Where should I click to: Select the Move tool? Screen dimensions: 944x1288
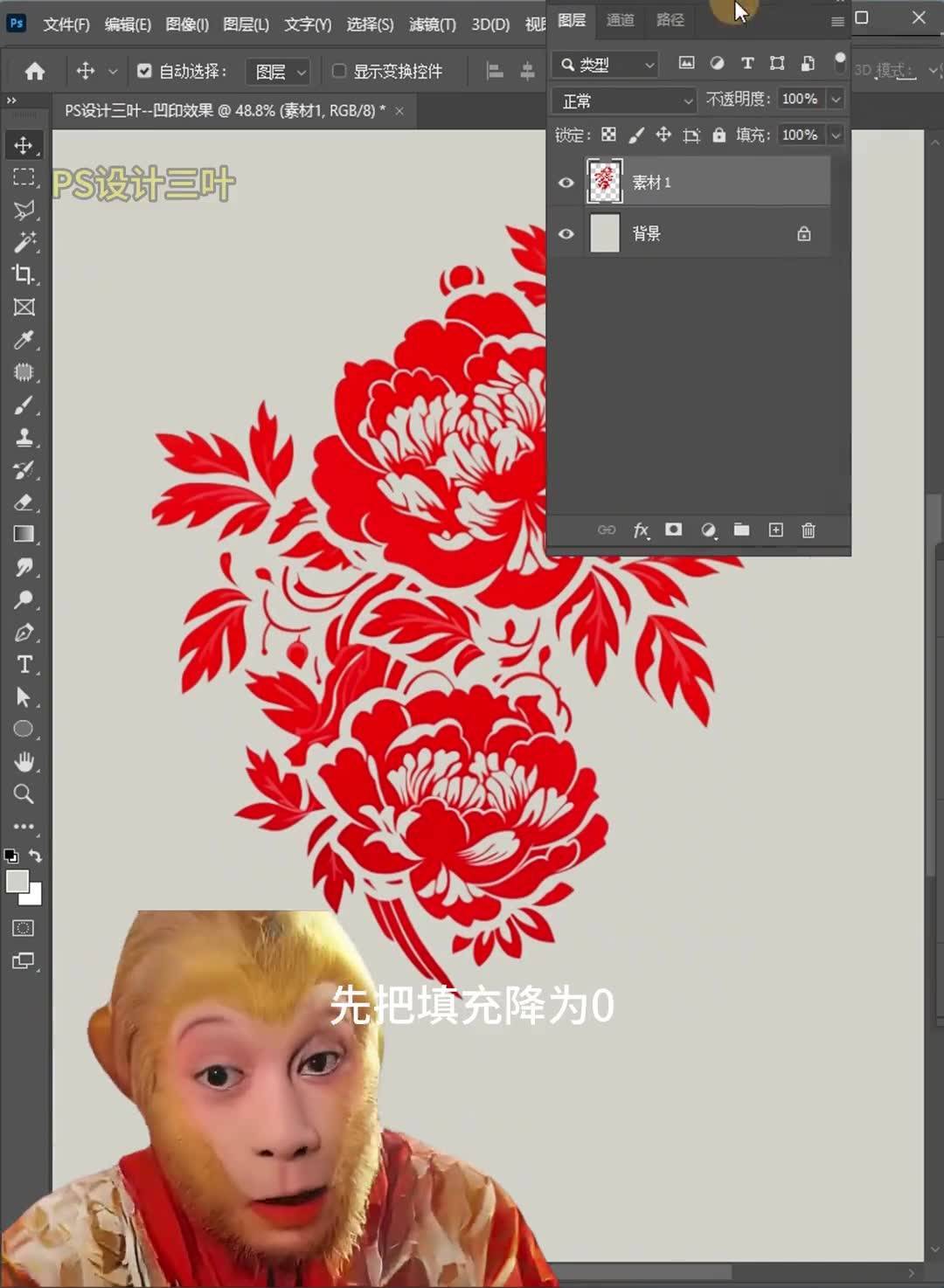[24, 145]
